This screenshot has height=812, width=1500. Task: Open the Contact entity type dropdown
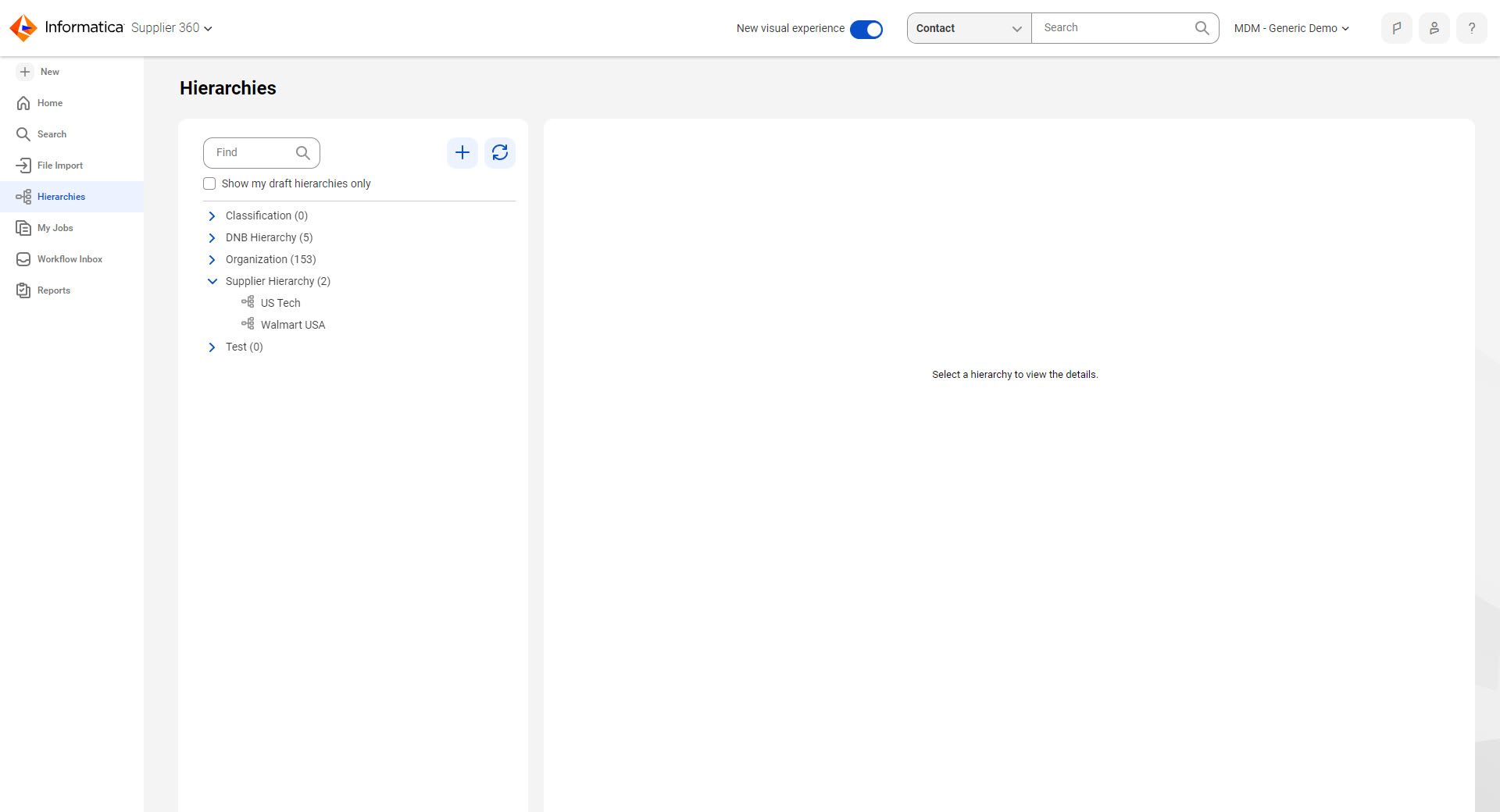pos(970,28)
